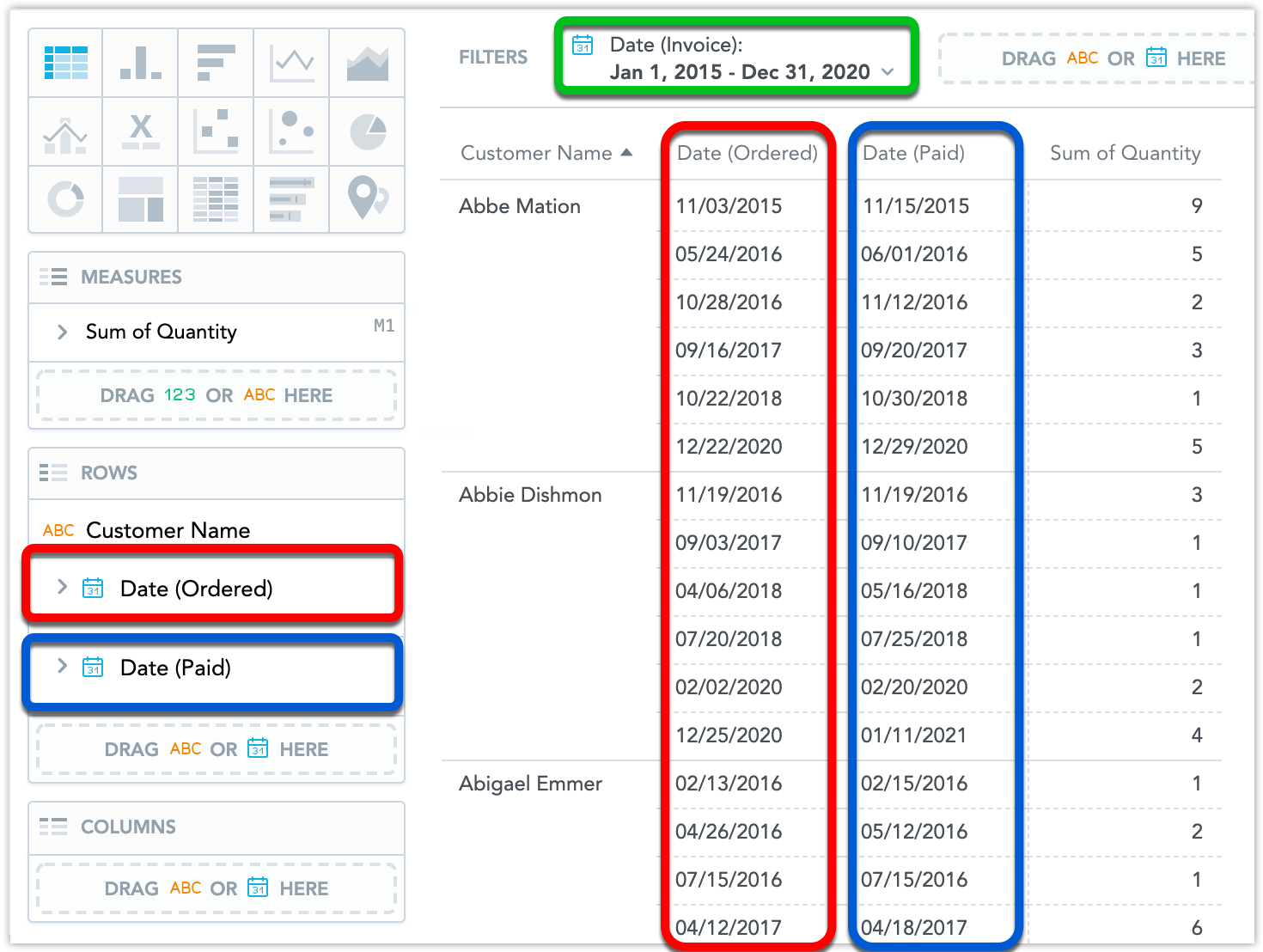This screenshot has width=1263, height=952.
Task: Select the Line chart visualization
Action: 291,63
